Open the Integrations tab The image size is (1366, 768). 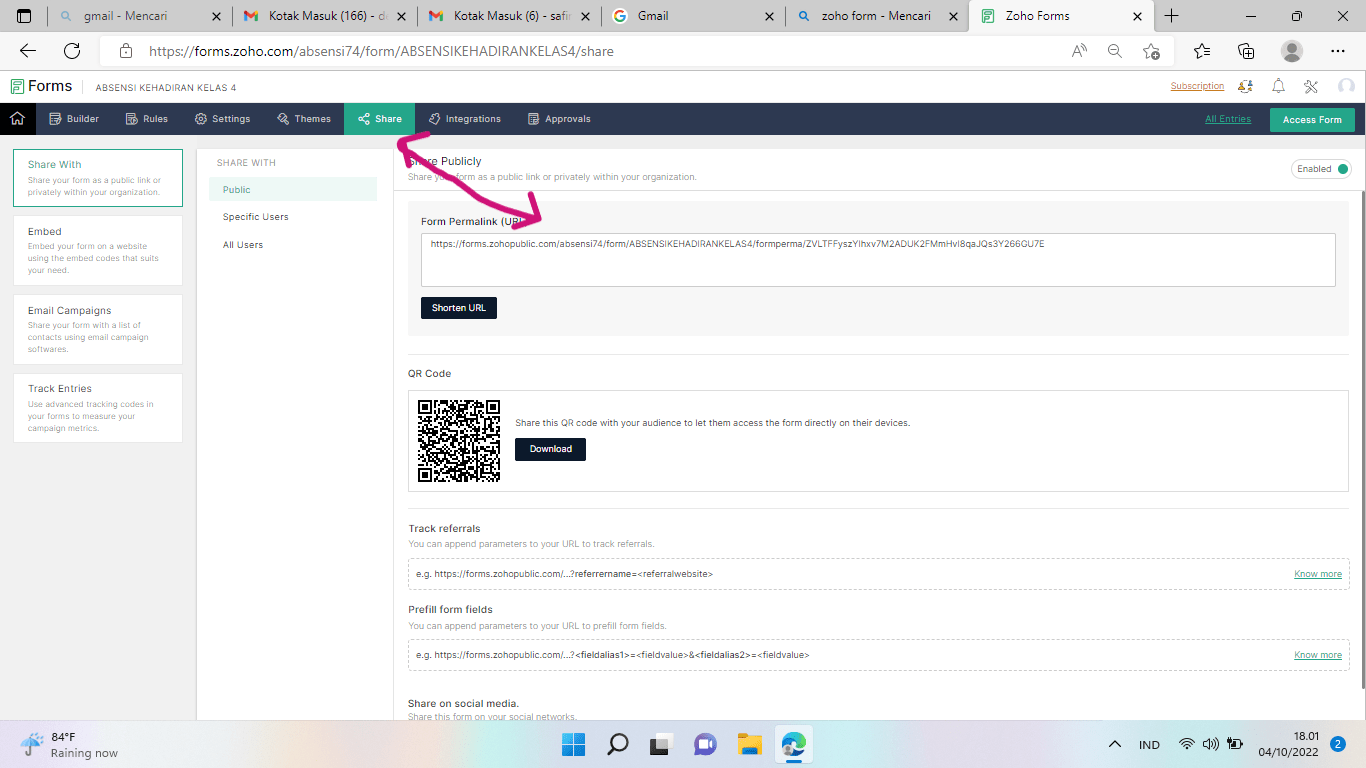465,118
